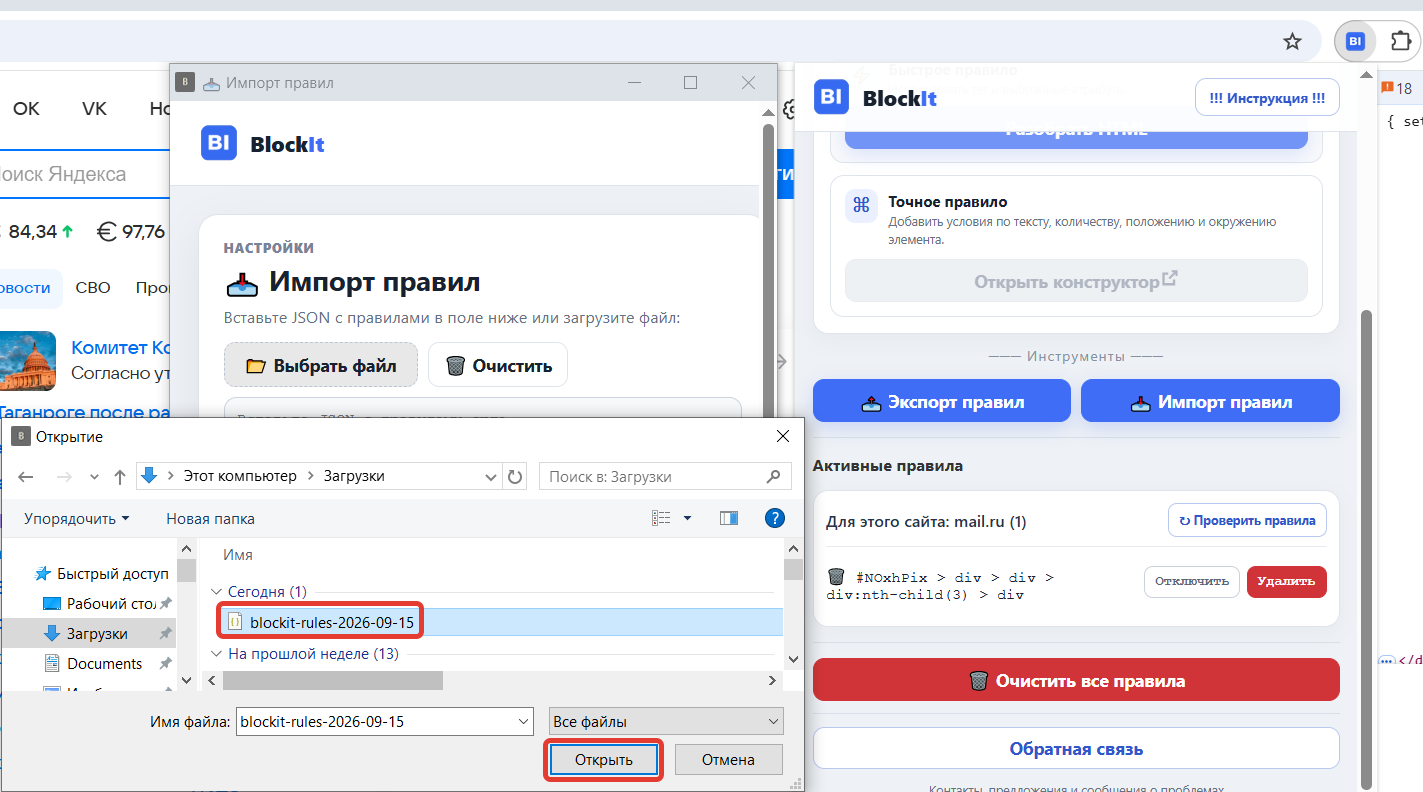The image size is (1423, 792).
Task: Collapse the На прошлой неделе (13) group
Action: pyautogui.click(x=217, y=654)
